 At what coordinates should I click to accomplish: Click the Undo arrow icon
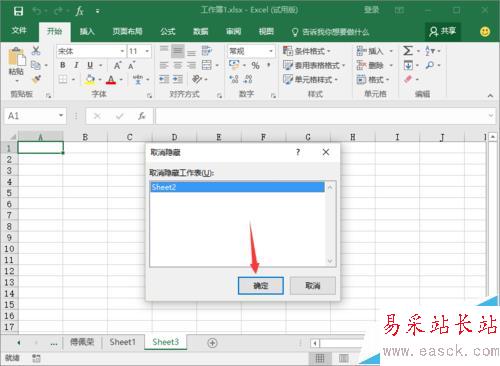click(x=37, y=11)
